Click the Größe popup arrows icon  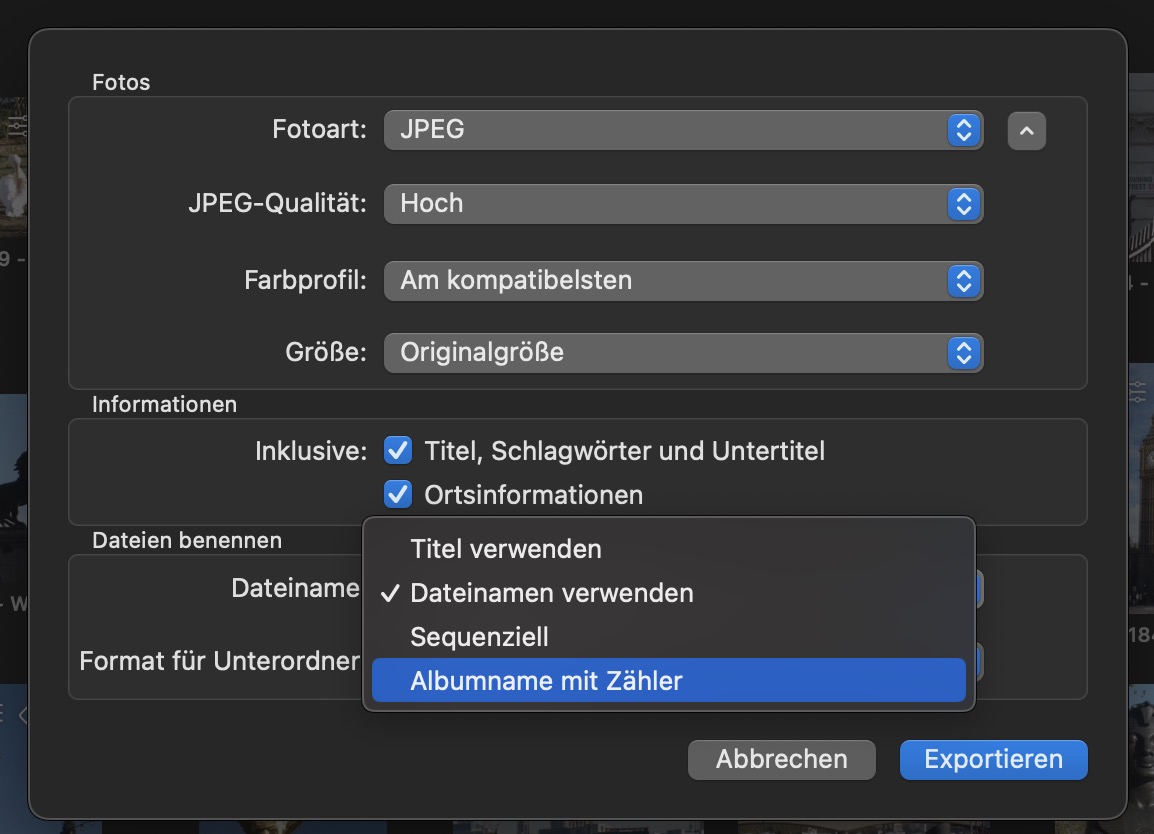[x=963, y=352]
